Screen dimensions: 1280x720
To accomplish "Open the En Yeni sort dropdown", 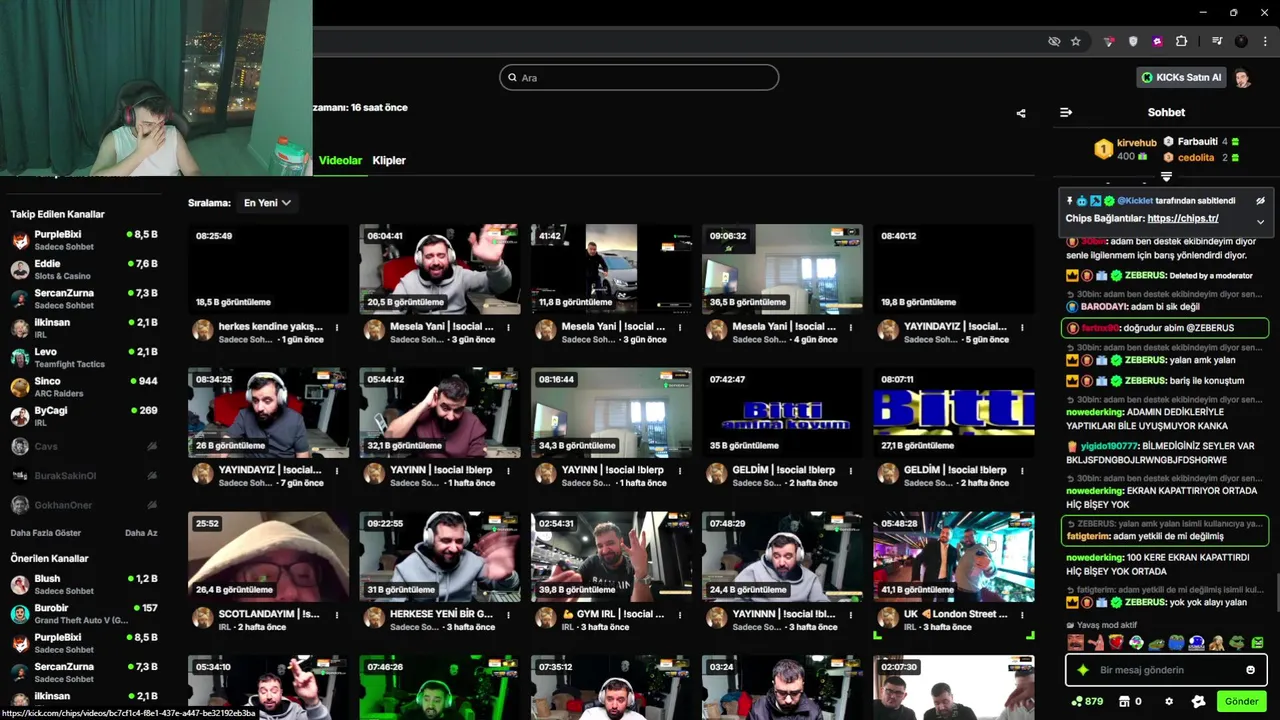I will (267, 203).
